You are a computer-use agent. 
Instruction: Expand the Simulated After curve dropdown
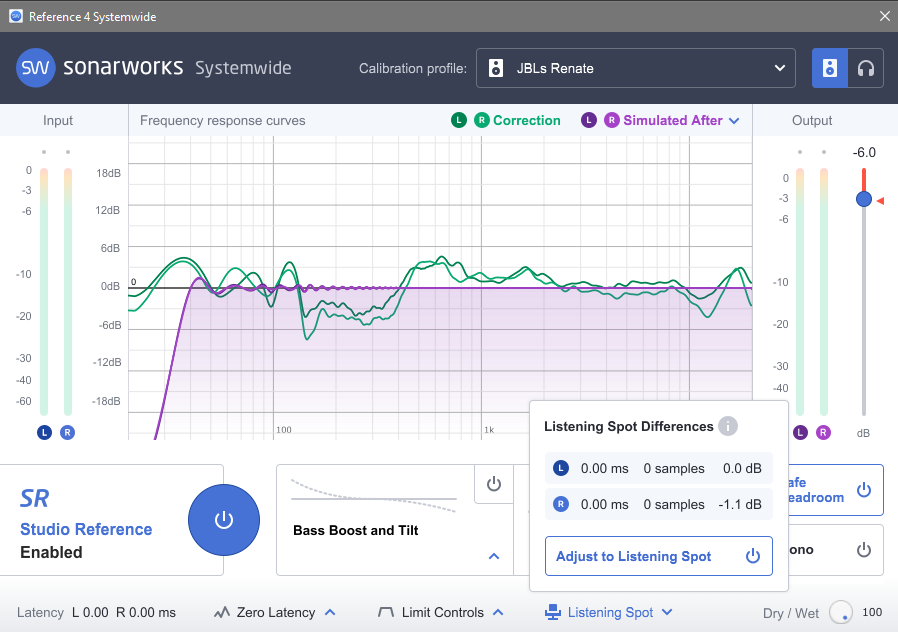coord(734,121)
